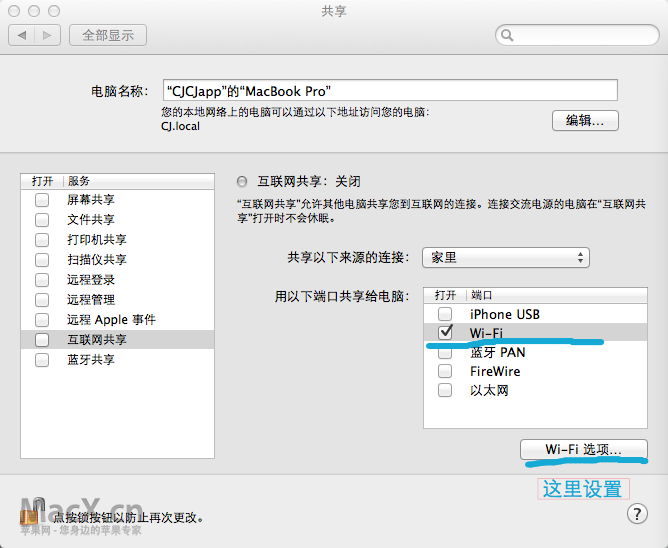Select the 远程登录 row
This screenshot has height=548, width=668.
point(117,280)
